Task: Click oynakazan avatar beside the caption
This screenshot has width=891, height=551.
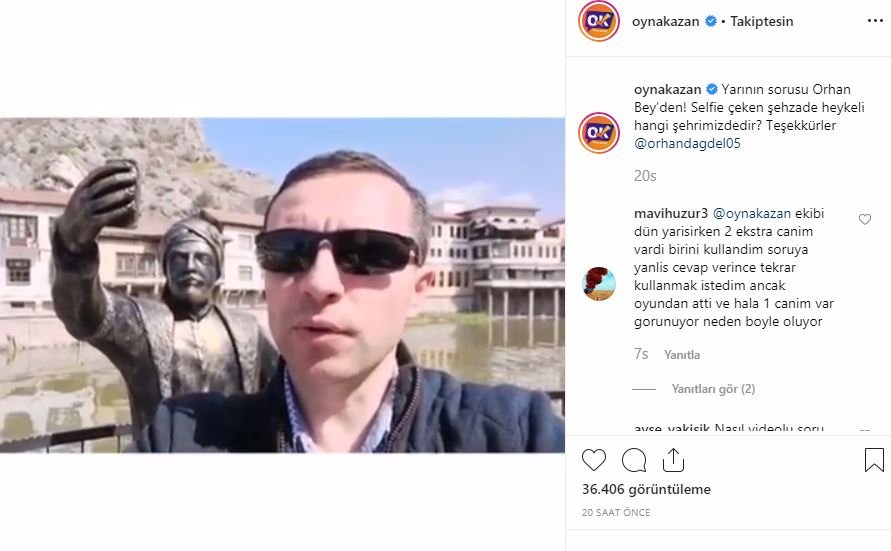Action: tap(599, 133)
